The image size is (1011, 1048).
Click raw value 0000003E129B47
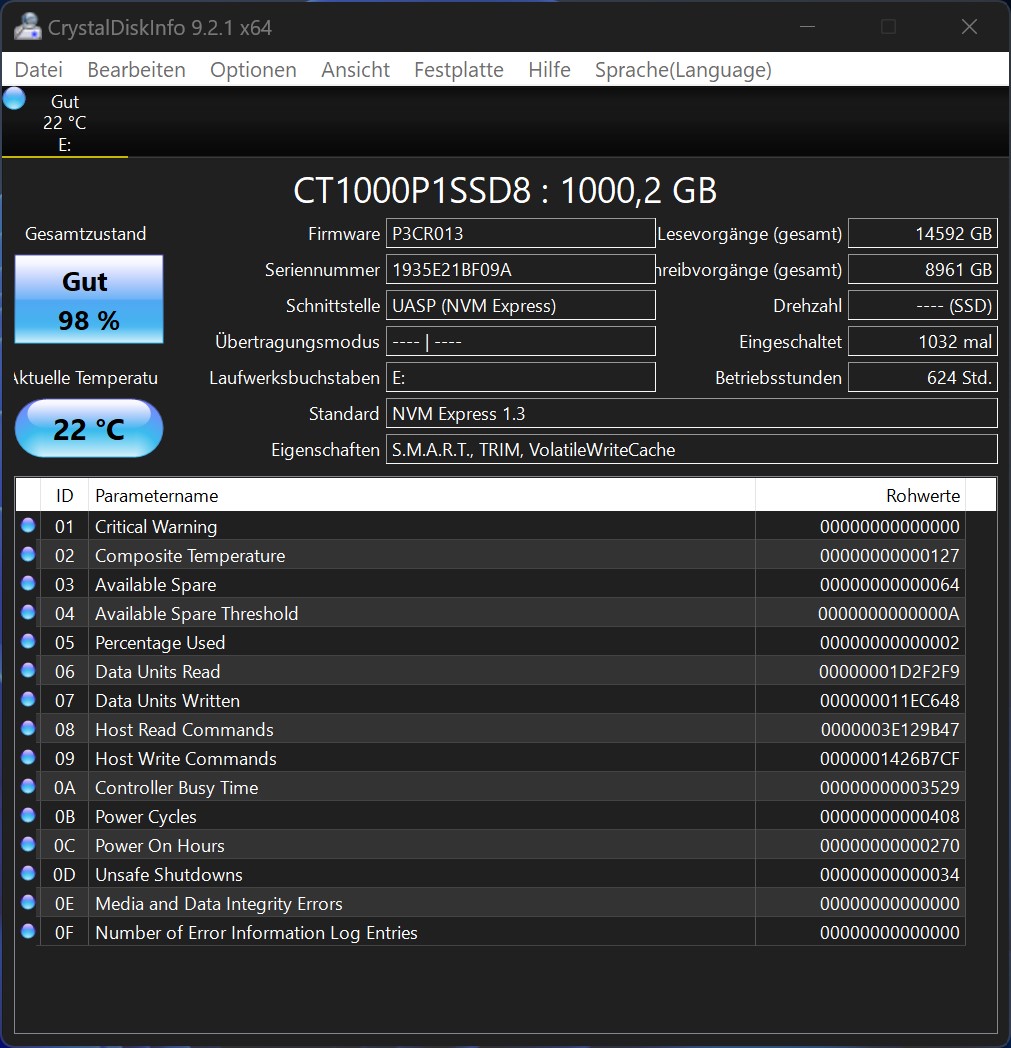pos(889,730)
